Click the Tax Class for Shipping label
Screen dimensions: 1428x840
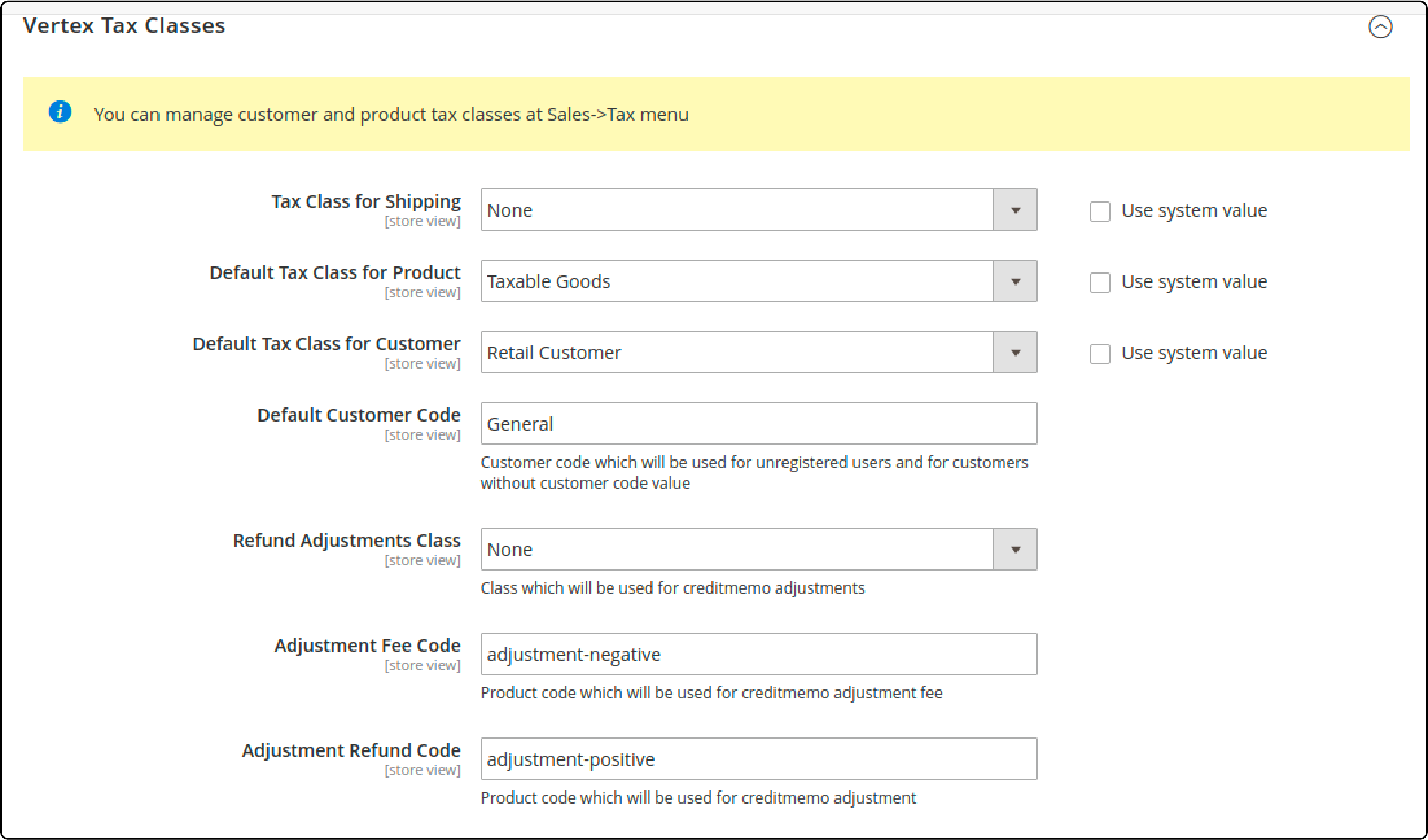tap(366, 201)
